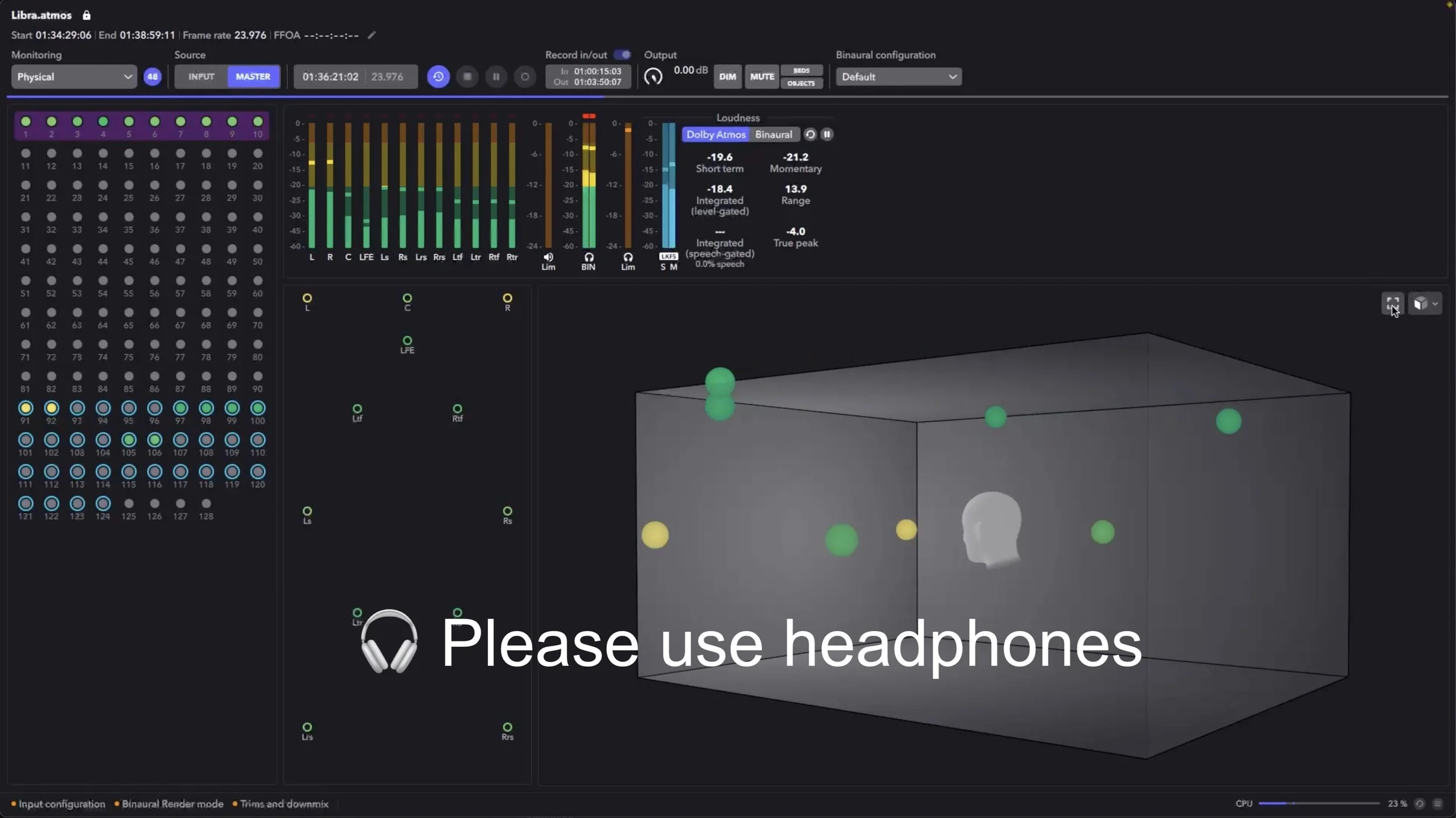The height and width of the screenshot is (818, 1456).
Task: Click the lock icon beside Libra.atmos
Action: click(x=86, y=15)
